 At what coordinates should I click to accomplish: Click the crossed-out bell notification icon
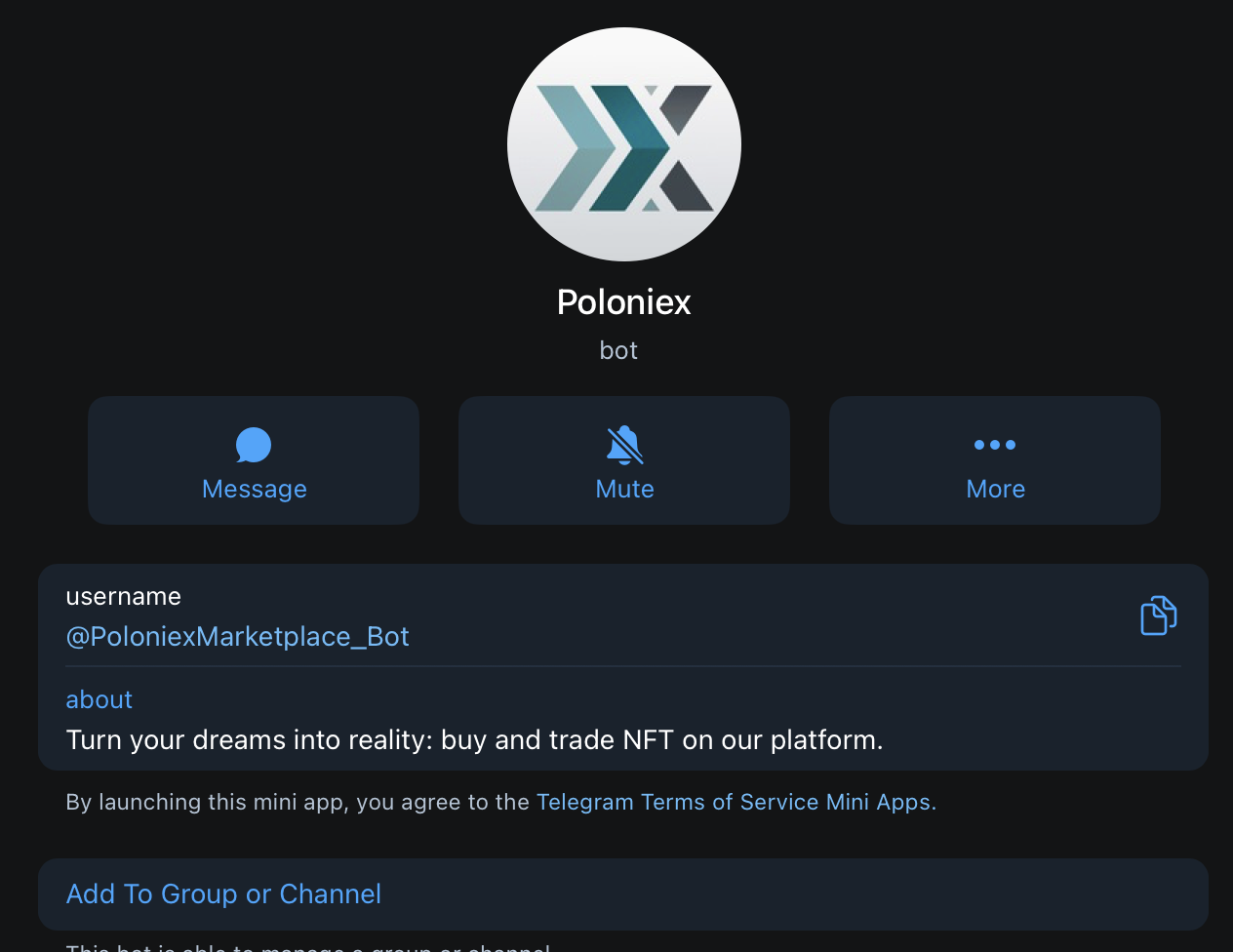(623, 444)
